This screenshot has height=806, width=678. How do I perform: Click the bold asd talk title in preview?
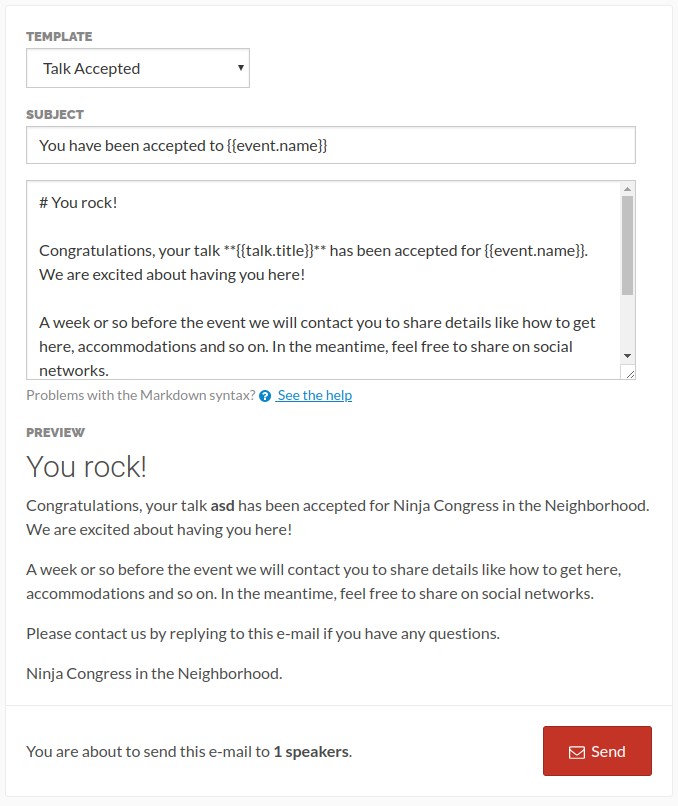pos(223,506)
